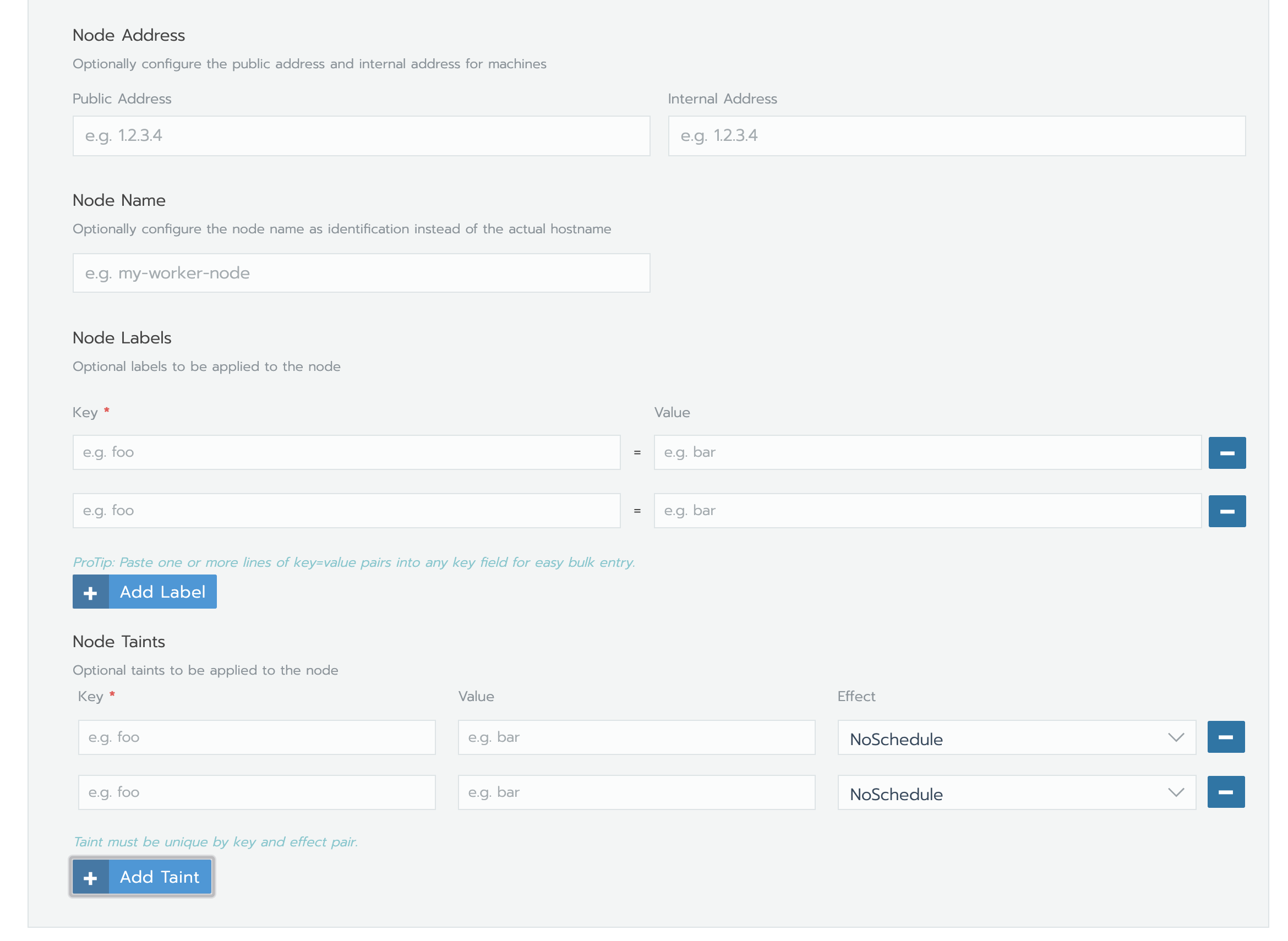1288x941 pixels.
Task: Click the second taint Value field
Action: tap(636, 792)
